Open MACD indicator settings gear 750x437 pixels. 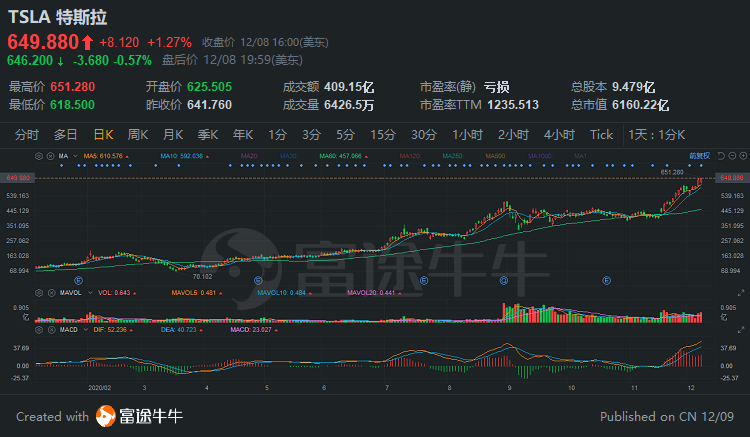[x=39, y=330]
